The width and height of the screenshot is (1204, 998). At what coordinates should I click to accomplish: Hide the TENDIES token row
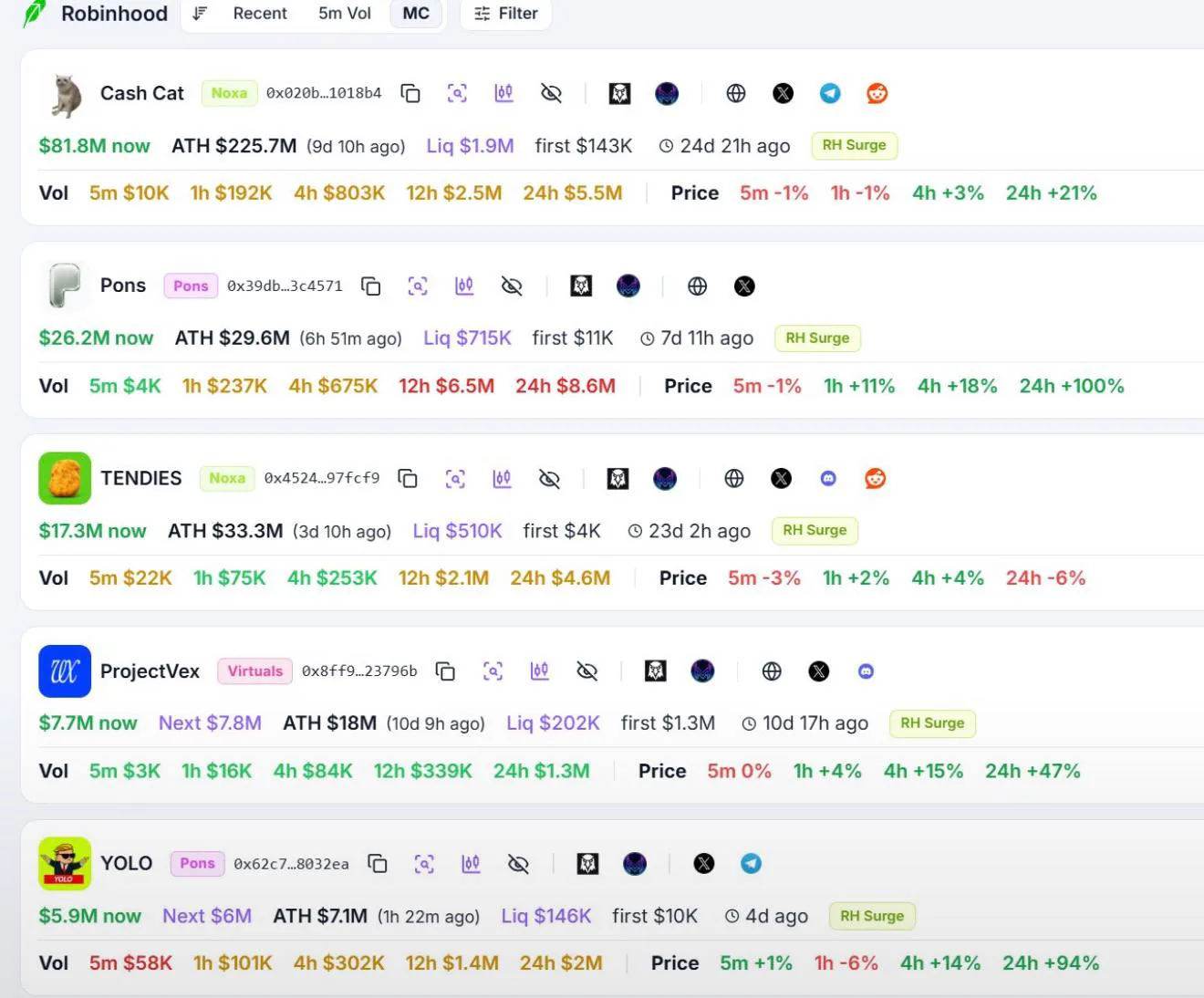click(x=549, y=479)
